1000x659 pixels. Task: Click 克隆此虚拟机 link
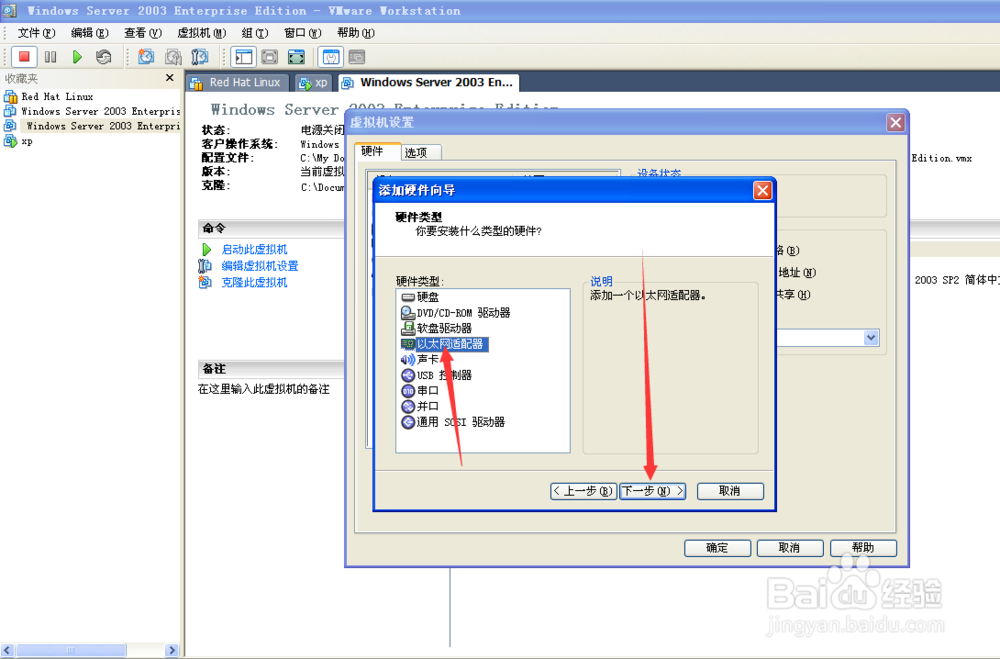254,283
